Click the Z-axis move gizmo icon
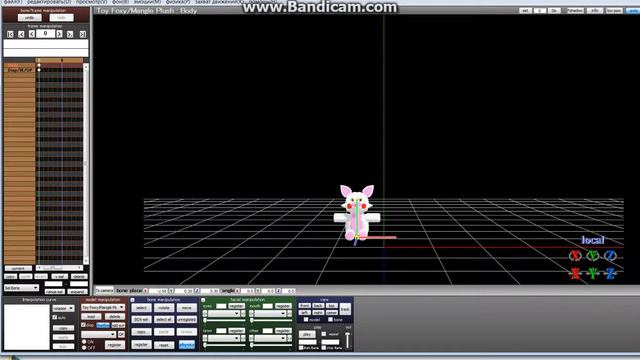 click(x=610, y=273)
